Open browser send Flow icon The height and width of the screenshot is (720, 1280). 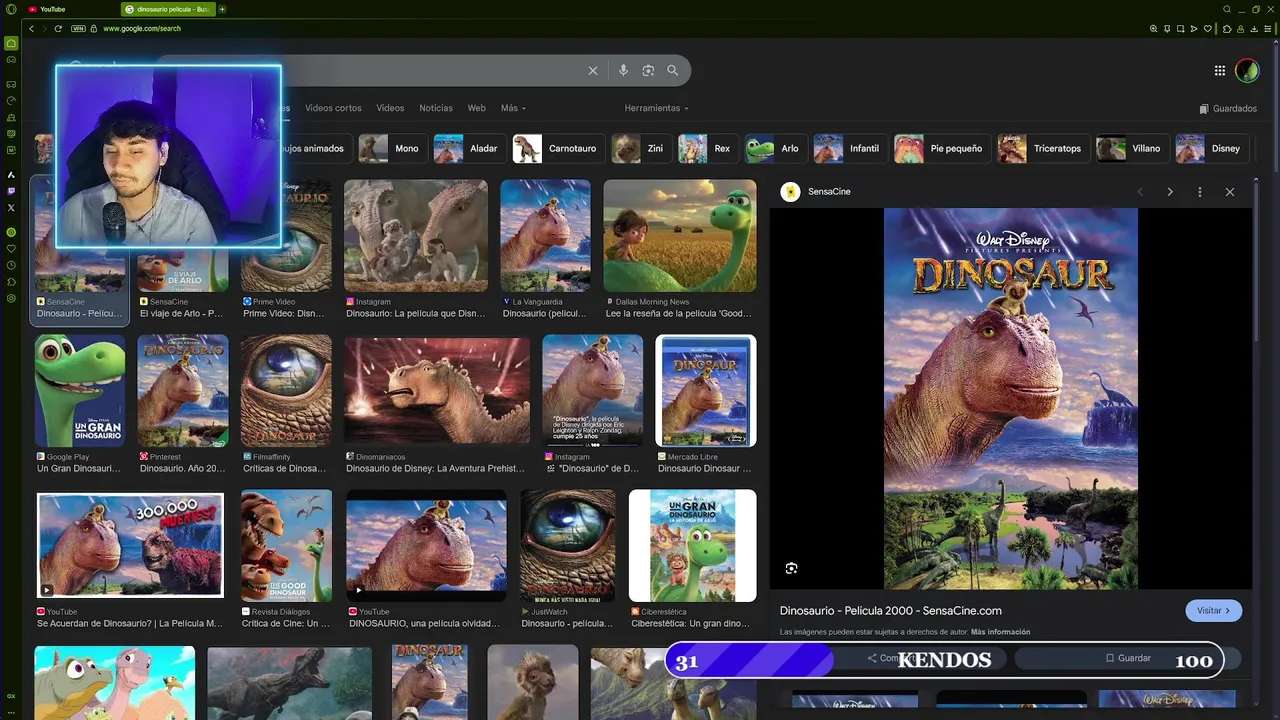point(1194,29)
